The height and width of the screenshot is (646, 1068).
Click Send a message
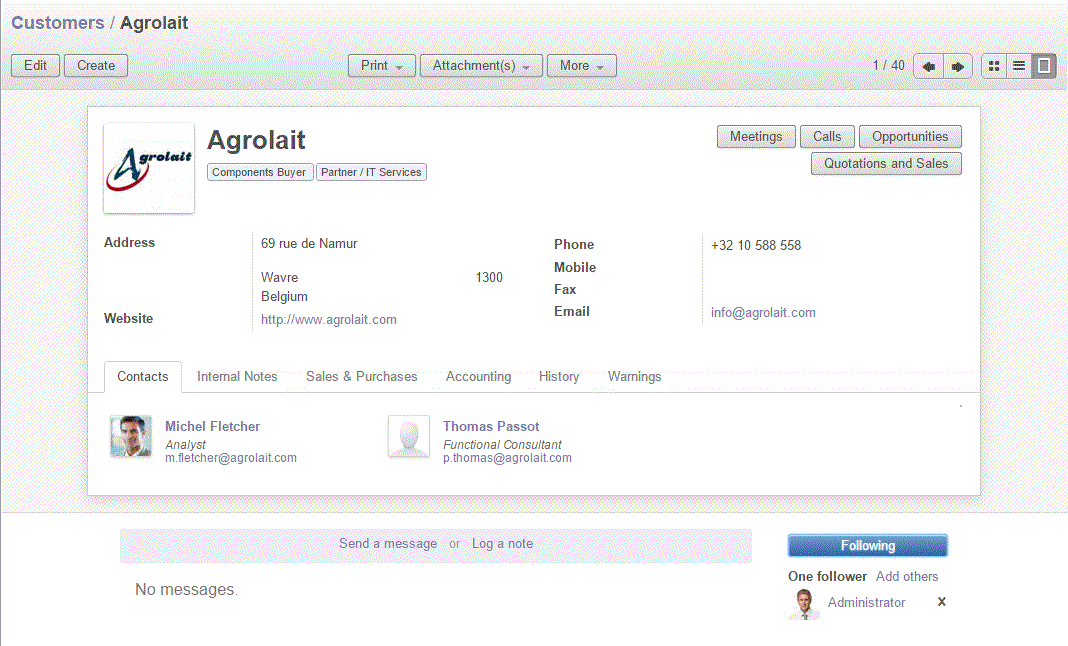(x=388, y=543)
